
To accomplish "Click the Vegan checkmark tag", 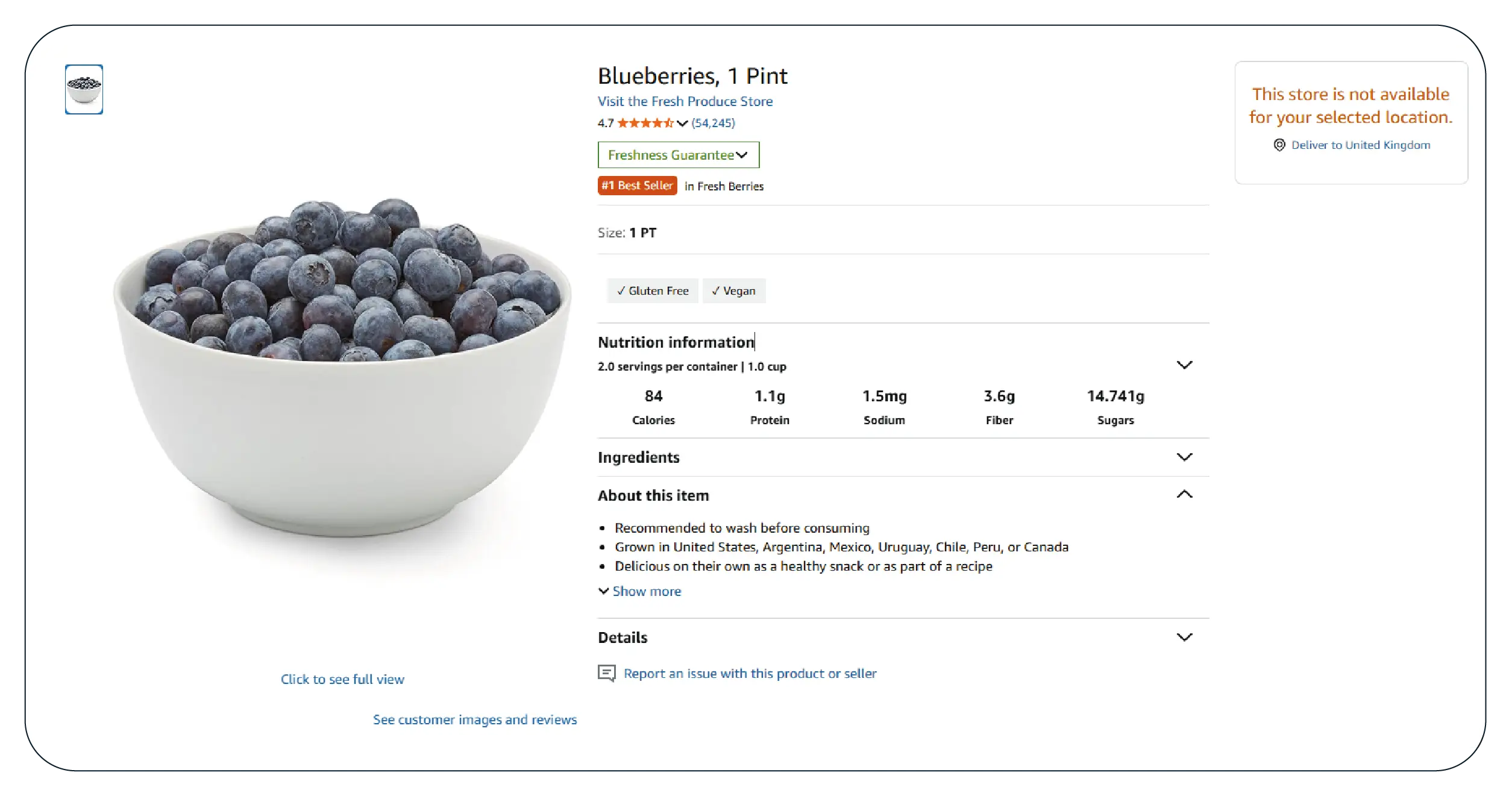I will [x=733, y=291].
